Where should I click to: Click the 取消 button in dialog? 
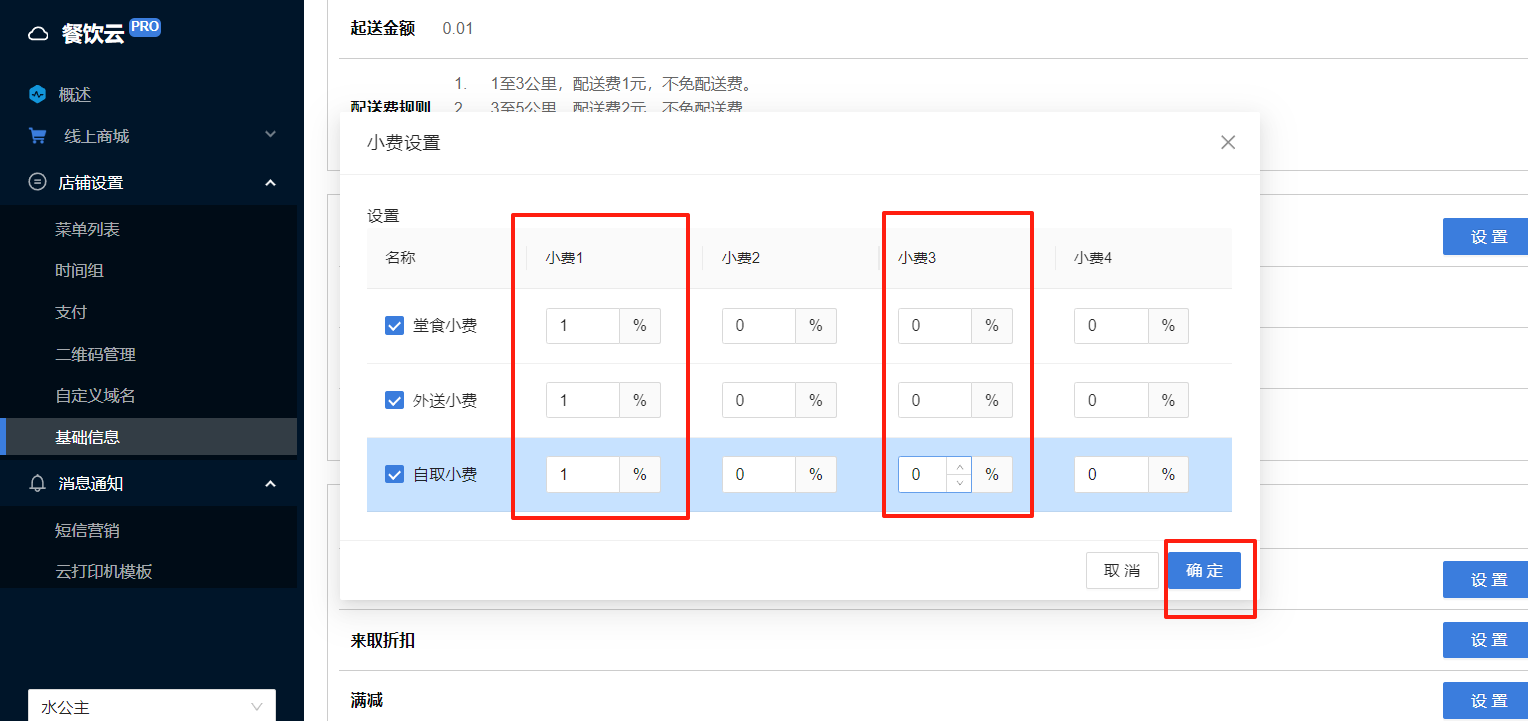[1122, 571]
